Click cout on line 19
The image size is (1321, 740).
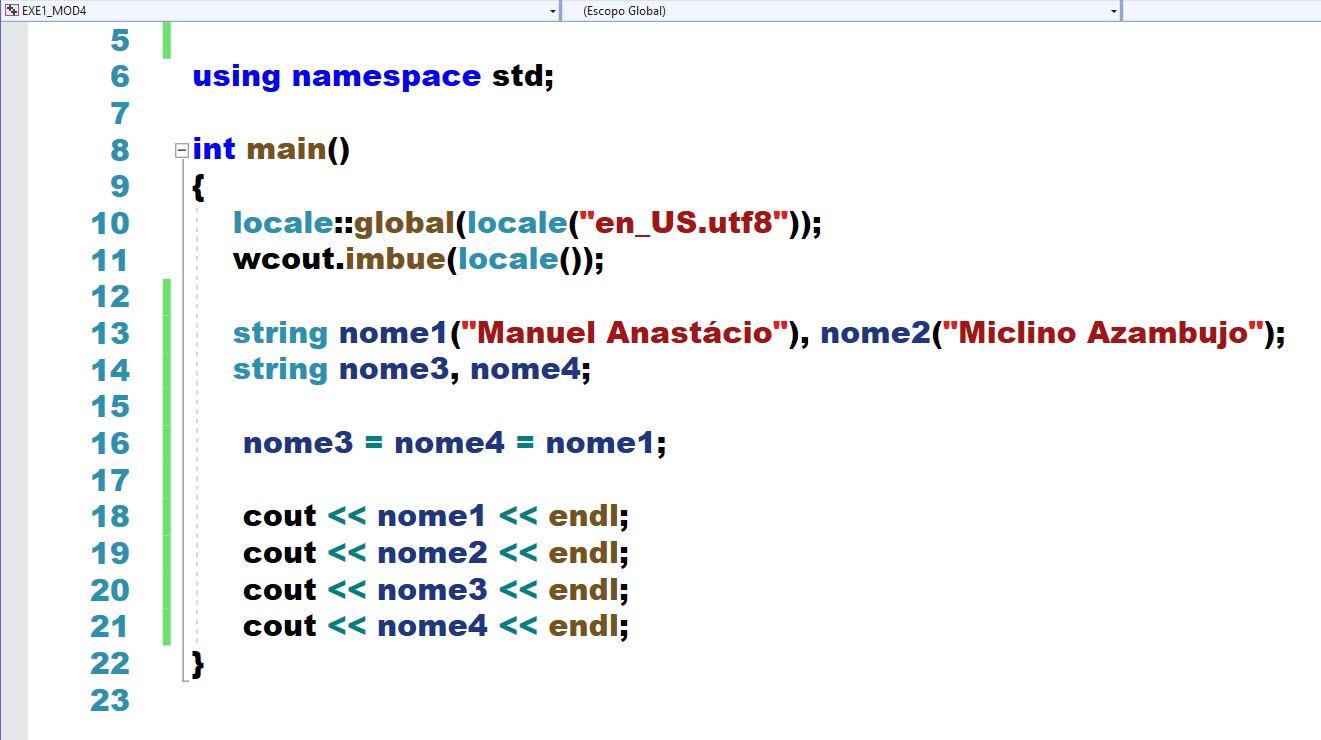click(279, 553)
